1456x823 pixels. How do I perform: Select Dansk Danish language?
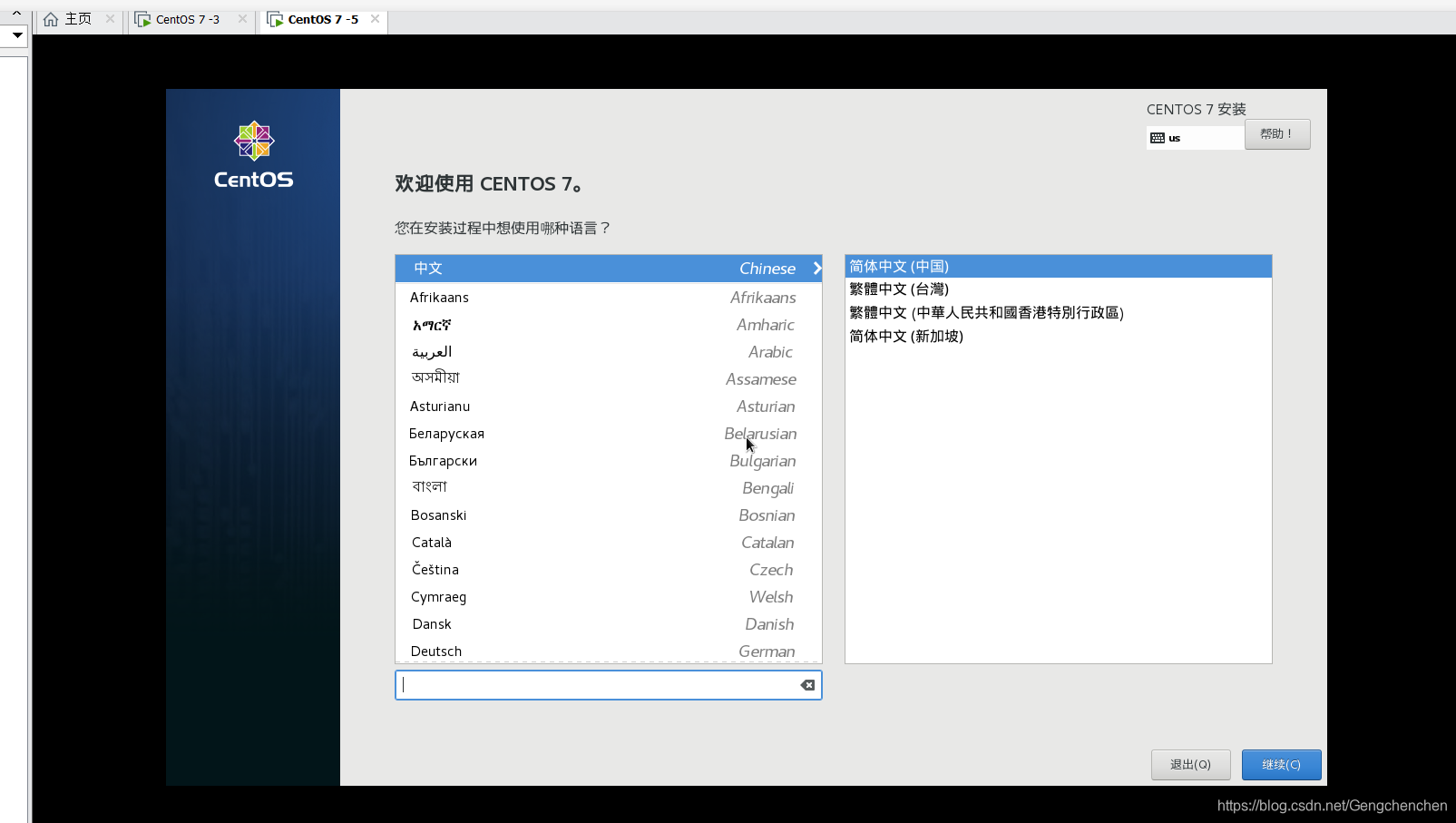tap(609, 624)
